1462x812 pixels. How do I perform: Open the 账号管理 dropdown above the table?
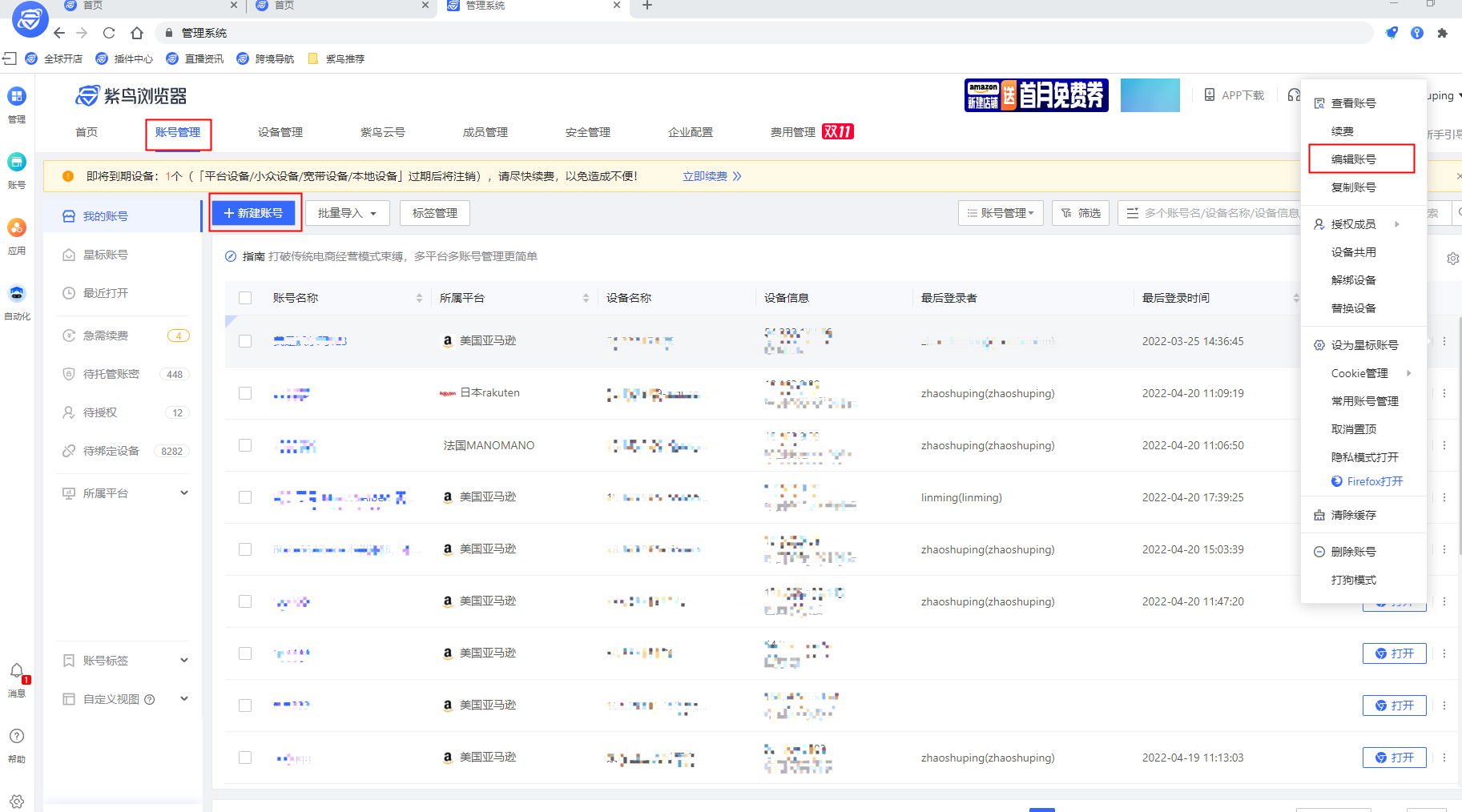pyautogui.click(x=1001, y=212)
